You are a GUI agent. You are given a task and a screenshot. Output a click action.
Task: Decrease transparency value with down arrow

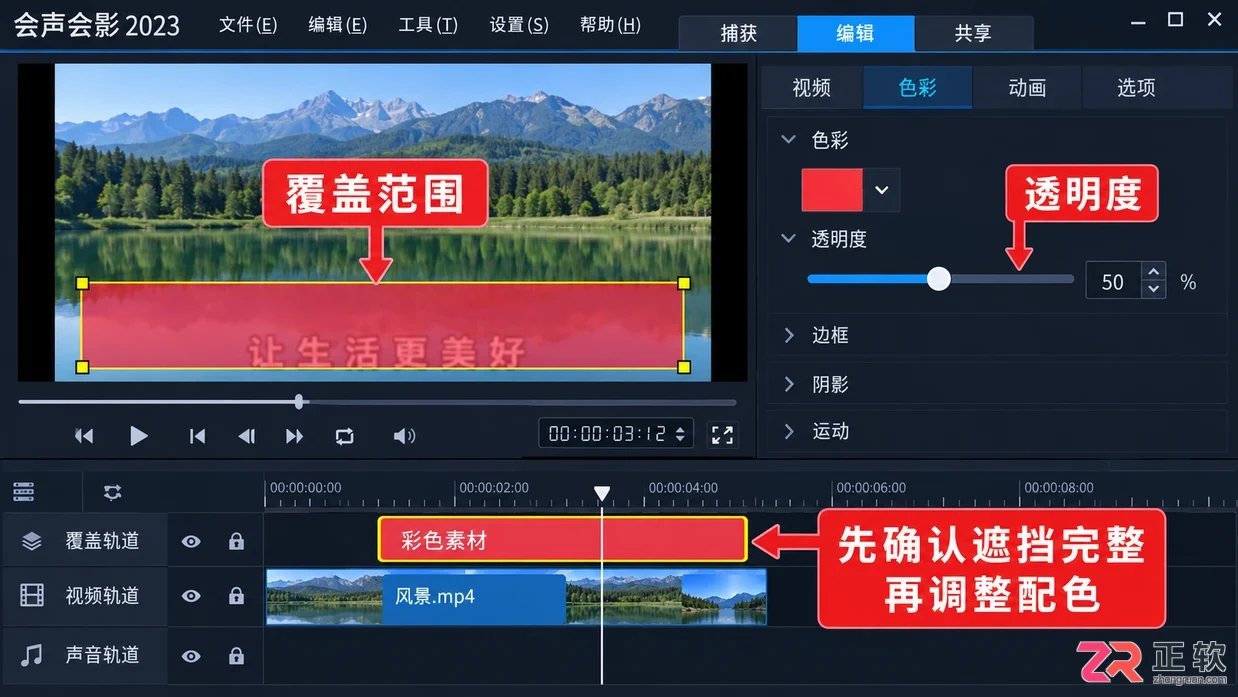point(1154,290)
